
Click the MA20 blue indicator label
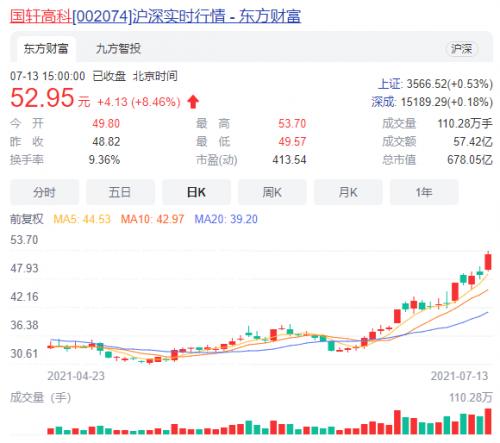point(226,219)
